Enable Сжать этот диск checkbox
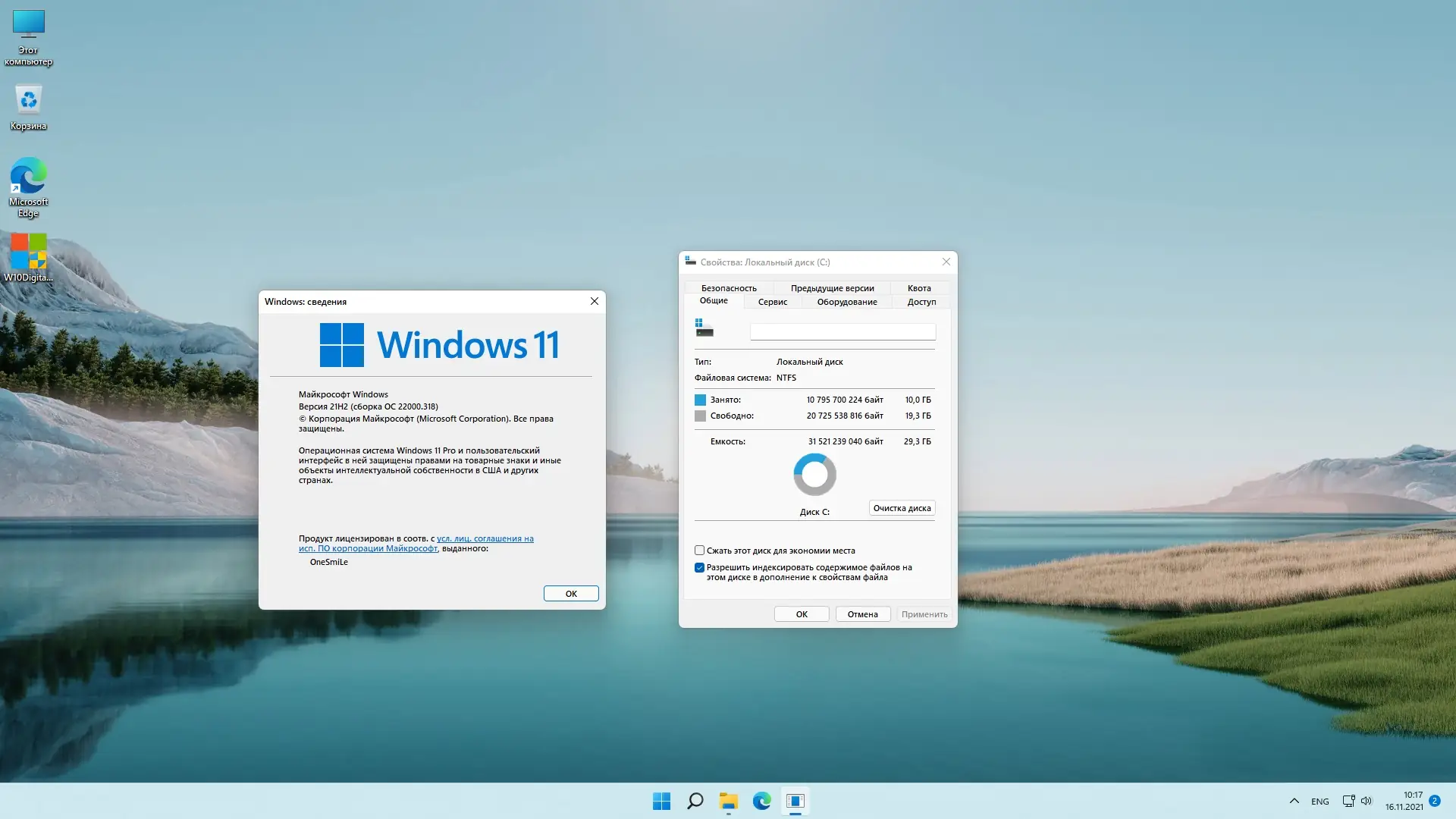The width and height of the screenshot is (1456, 819). 699,551
